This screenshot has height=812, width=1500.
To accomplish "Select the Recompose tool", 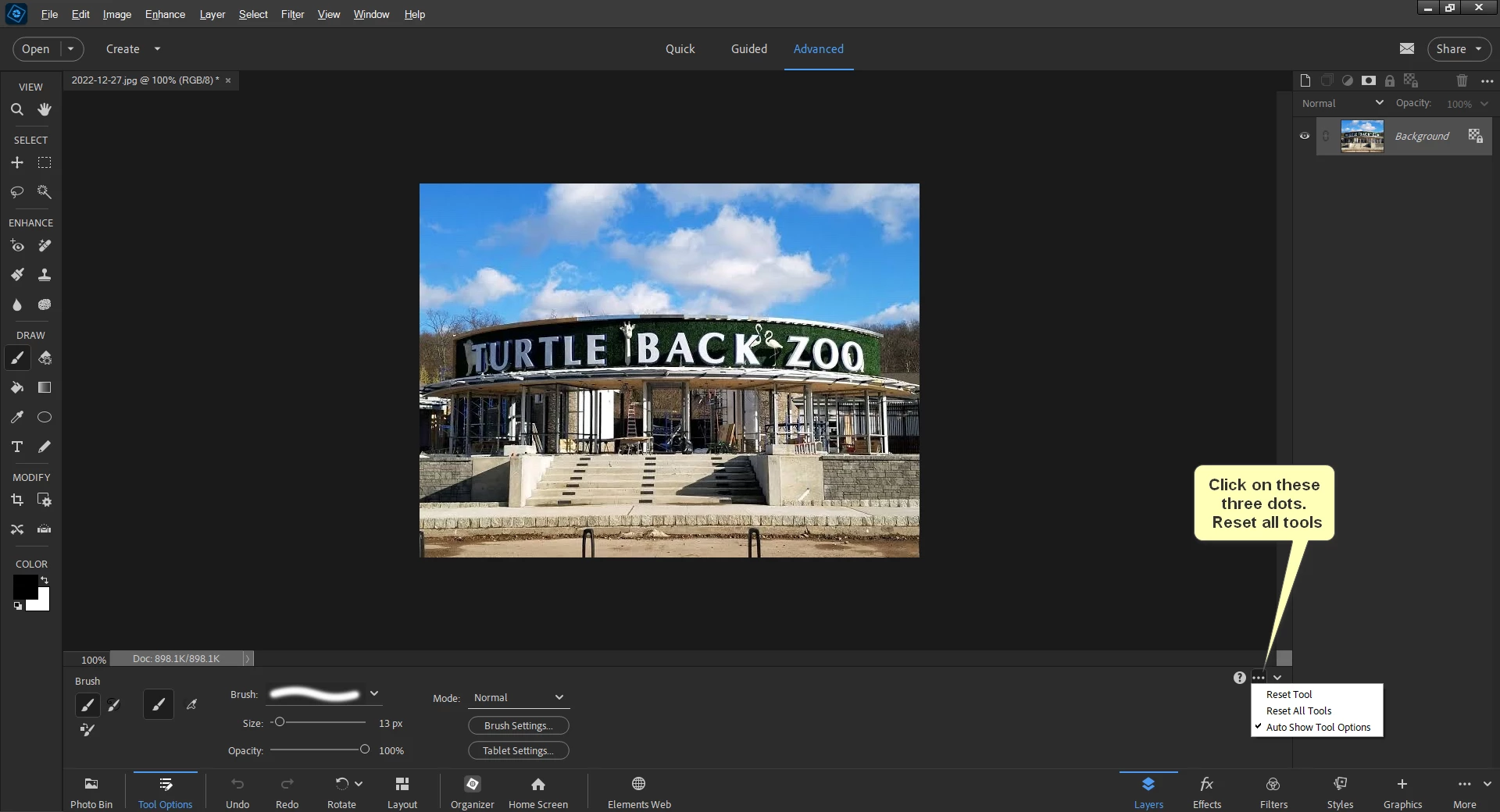I will (45, 500).
